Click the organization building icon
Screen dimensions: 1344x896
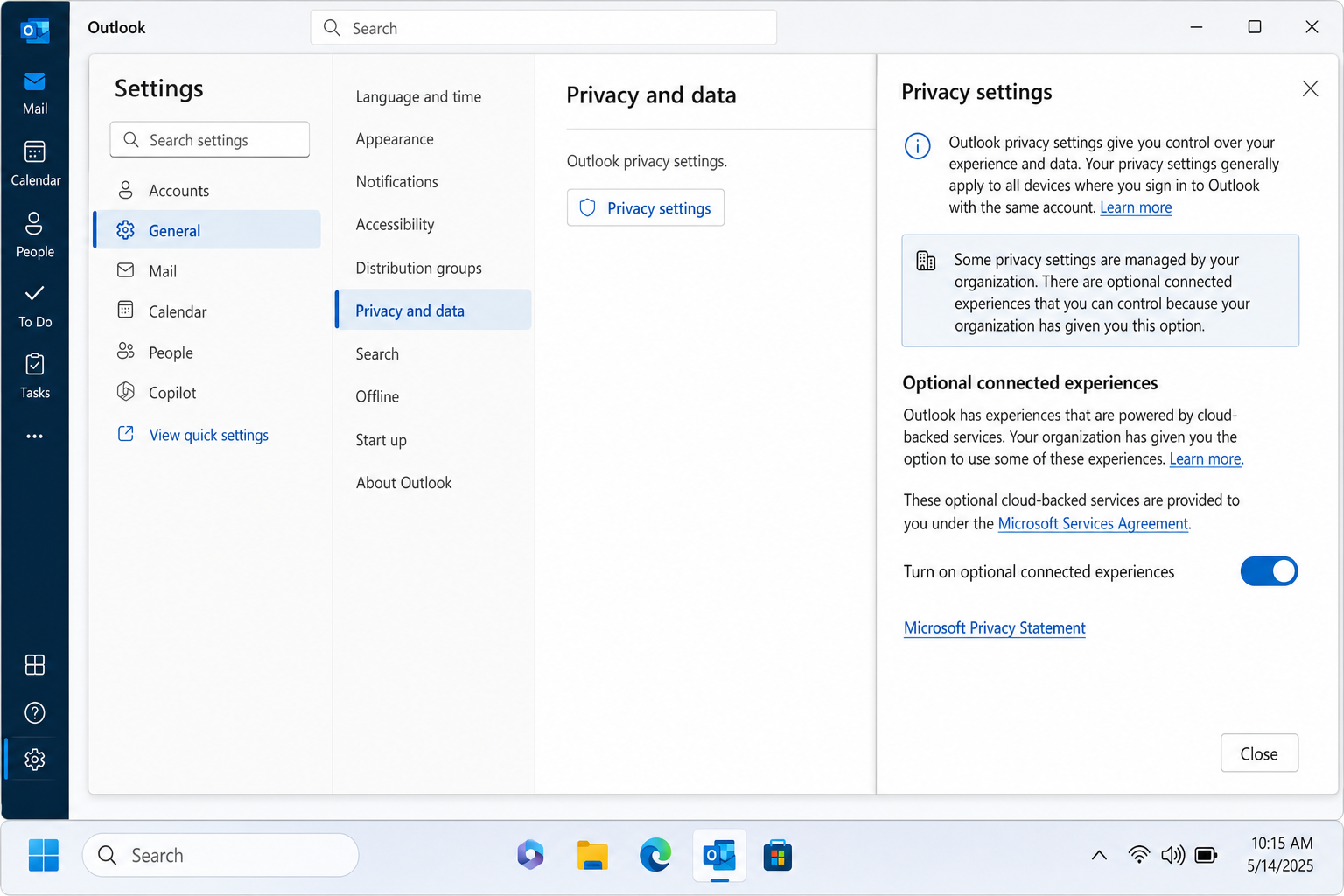pyautogui.click(x=926, y=260)
